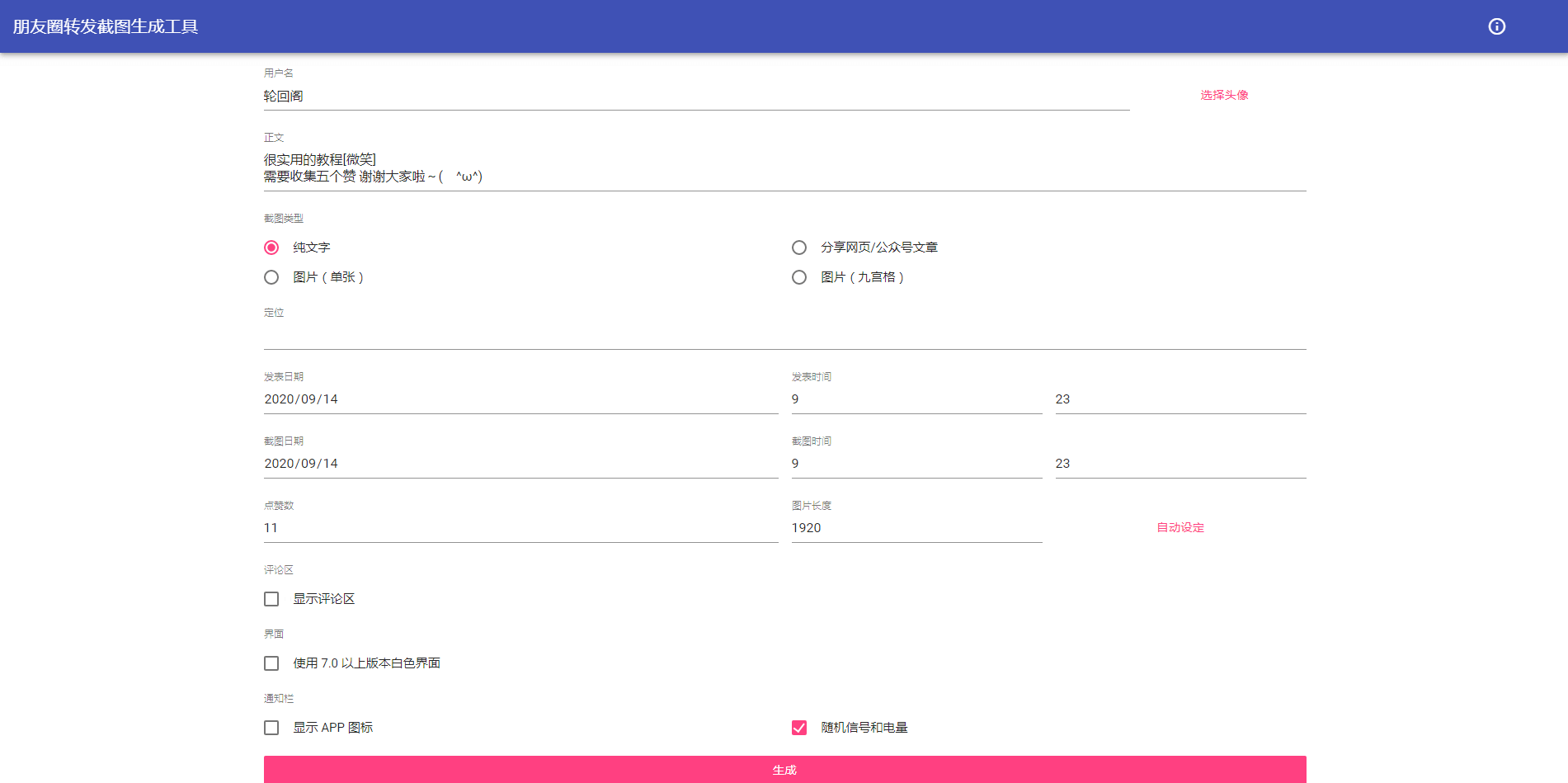1568x783 pixels.
Task: Edit the 点赞数 likes count field
Action: 520,528
